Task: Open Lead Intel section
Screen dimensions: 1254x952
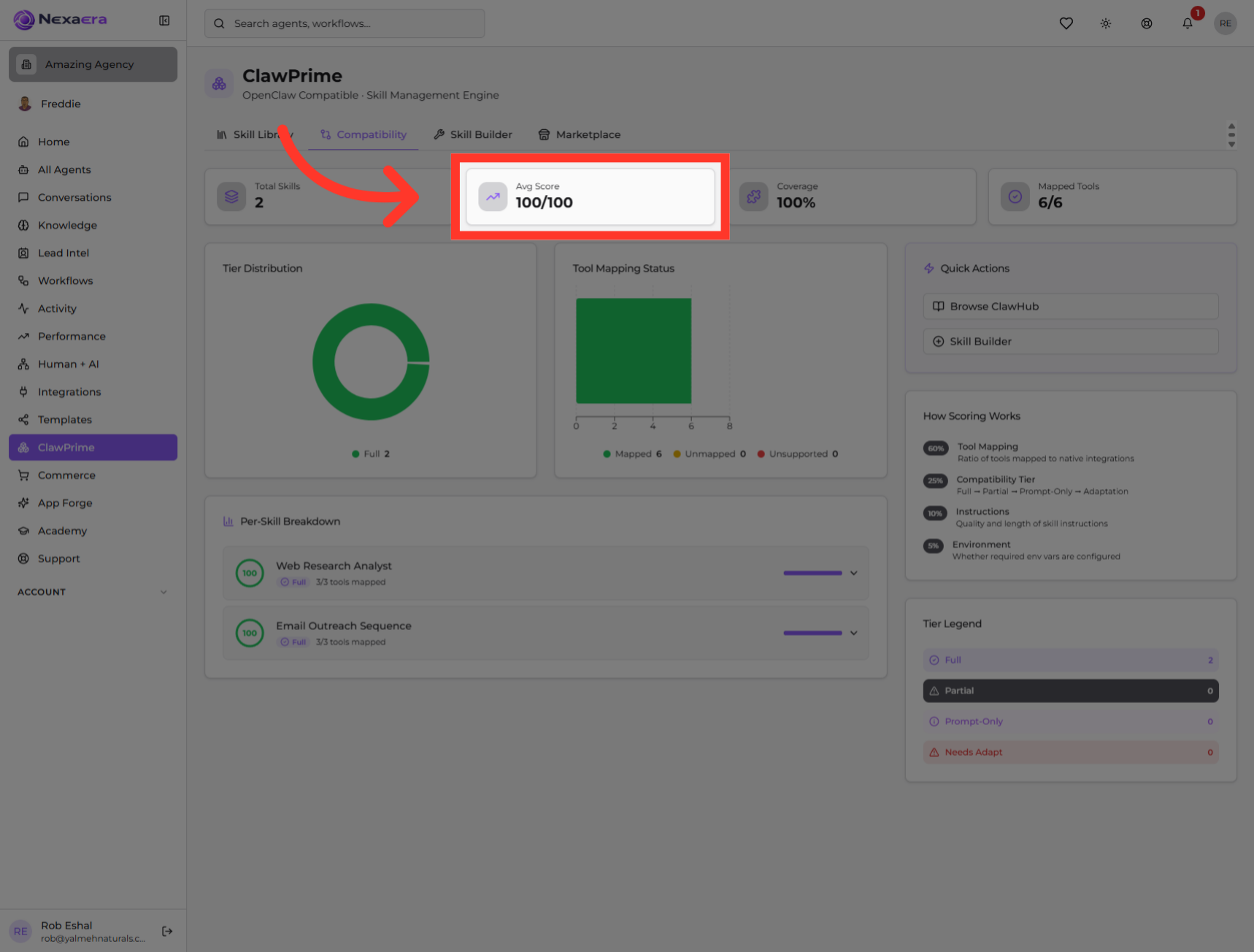Action: pos(93,253)
